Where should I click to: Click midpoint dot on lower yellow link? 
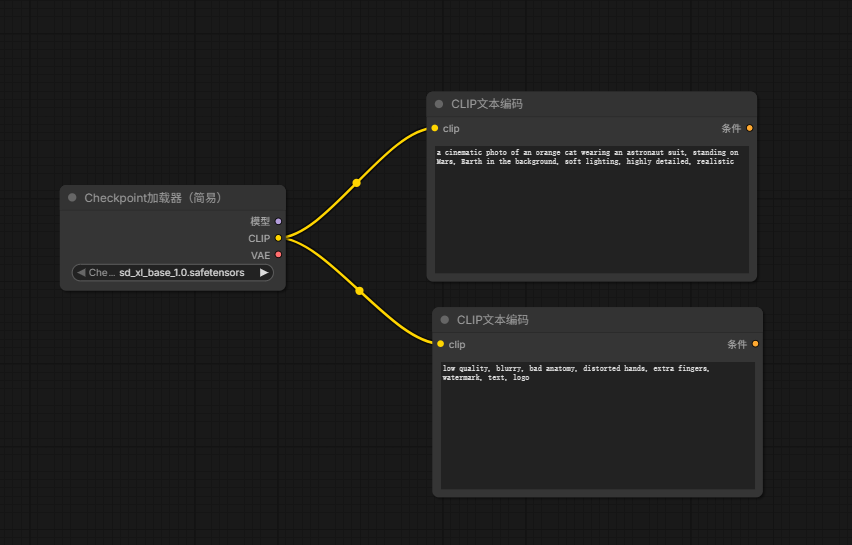click(359, 291)
